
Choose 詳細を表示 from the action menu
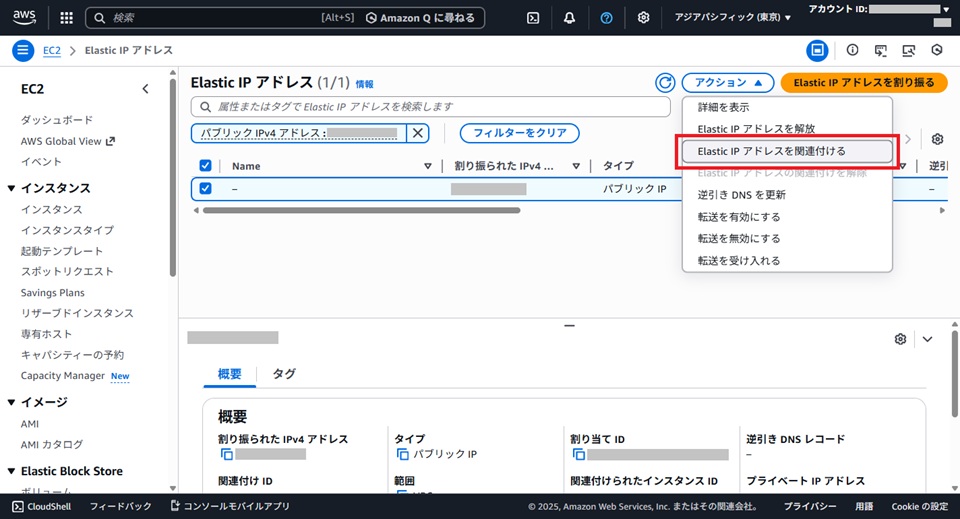(x=787, y=107)
